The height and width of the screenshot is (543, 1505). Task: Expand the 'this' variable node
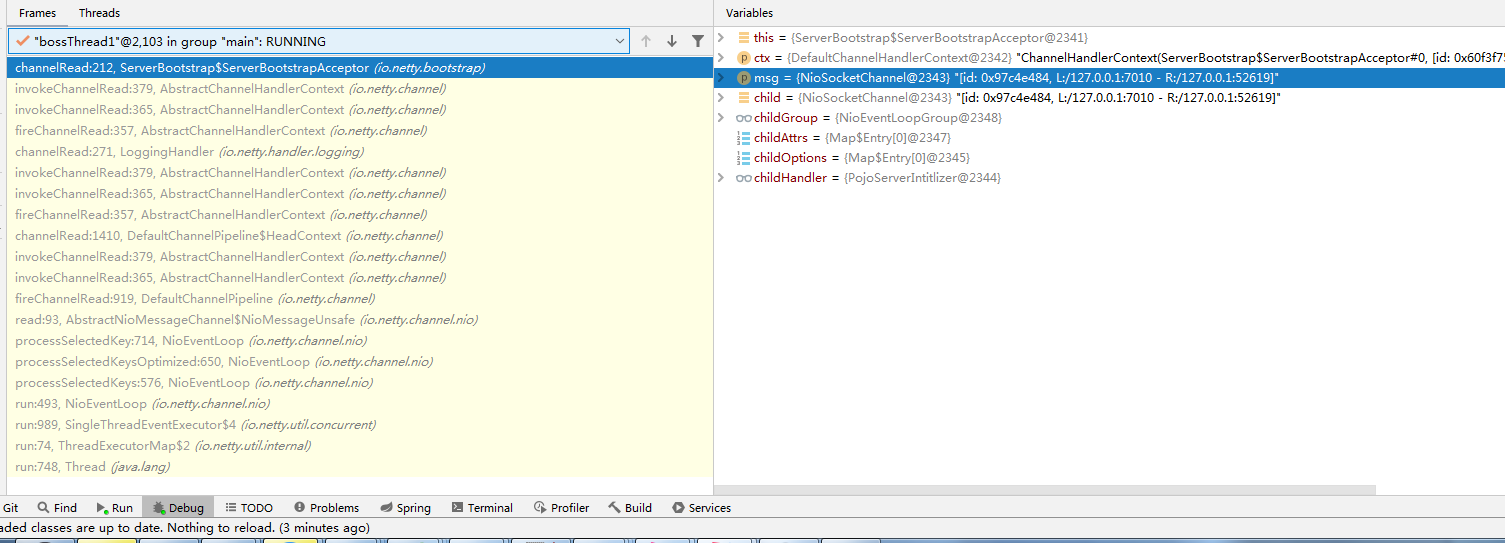pyautogui.click(x=722, y=38)
